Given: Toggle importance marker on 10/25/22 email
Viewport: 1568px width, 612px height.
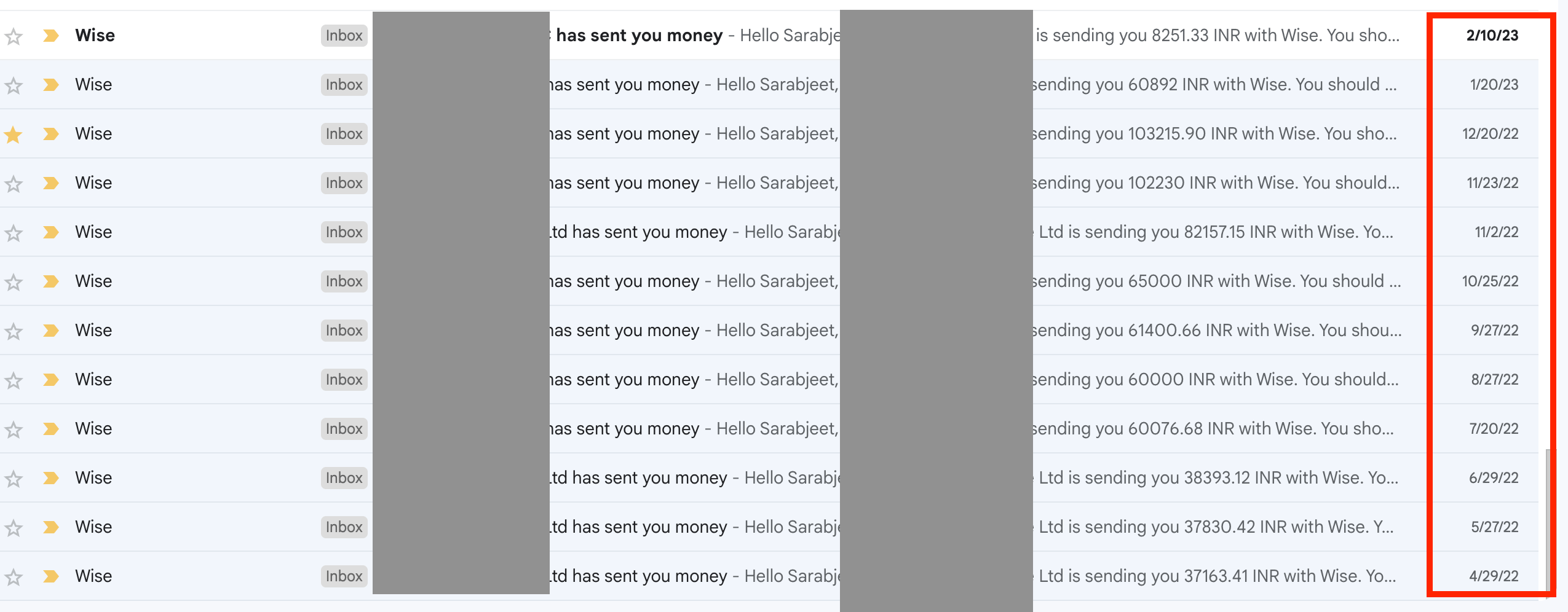Looking at the screenshot, I should (x=51, y=281).
